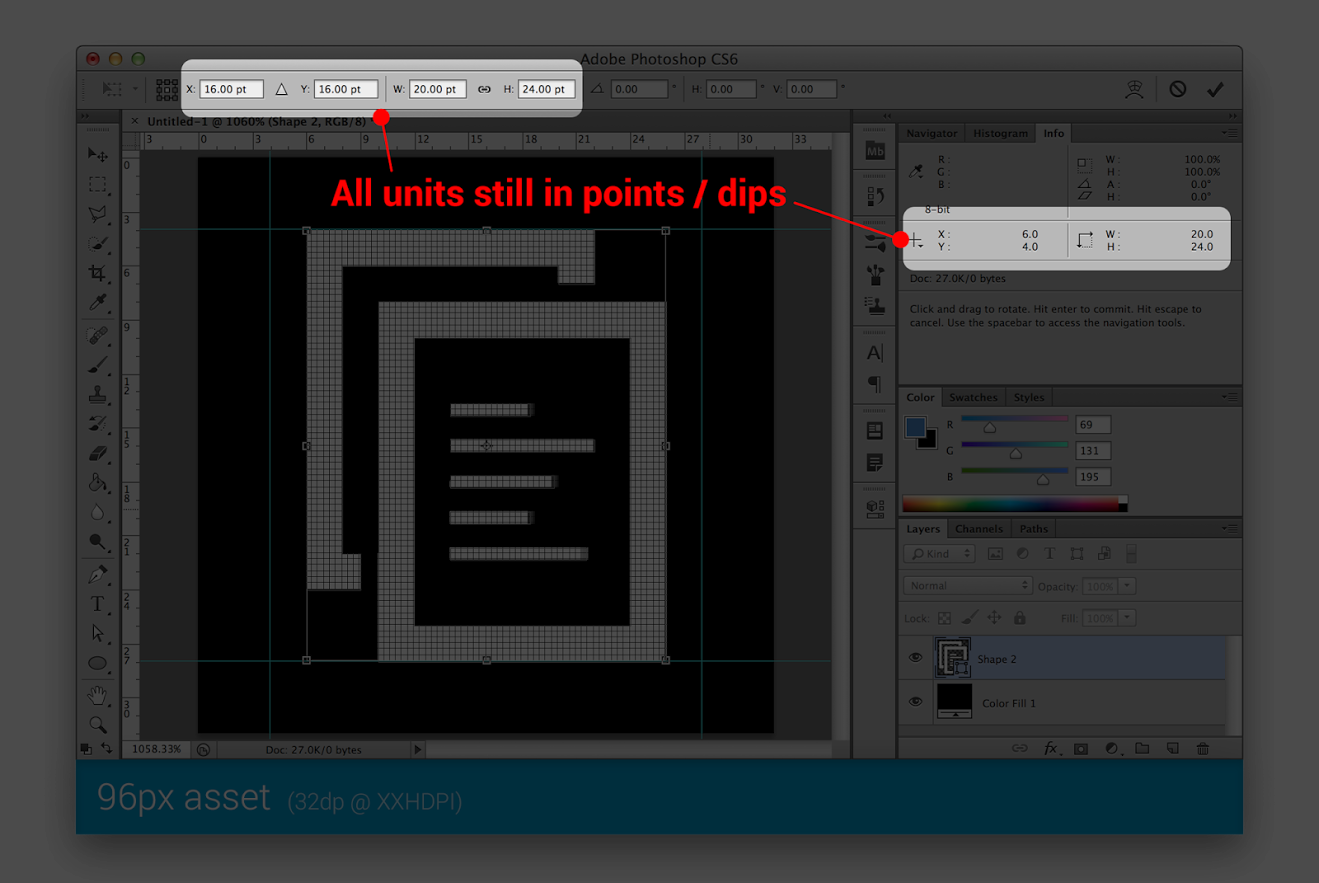Screen dimensions: 1319x883
Task: Switch to the Channels tab
Action: (978, 529)
